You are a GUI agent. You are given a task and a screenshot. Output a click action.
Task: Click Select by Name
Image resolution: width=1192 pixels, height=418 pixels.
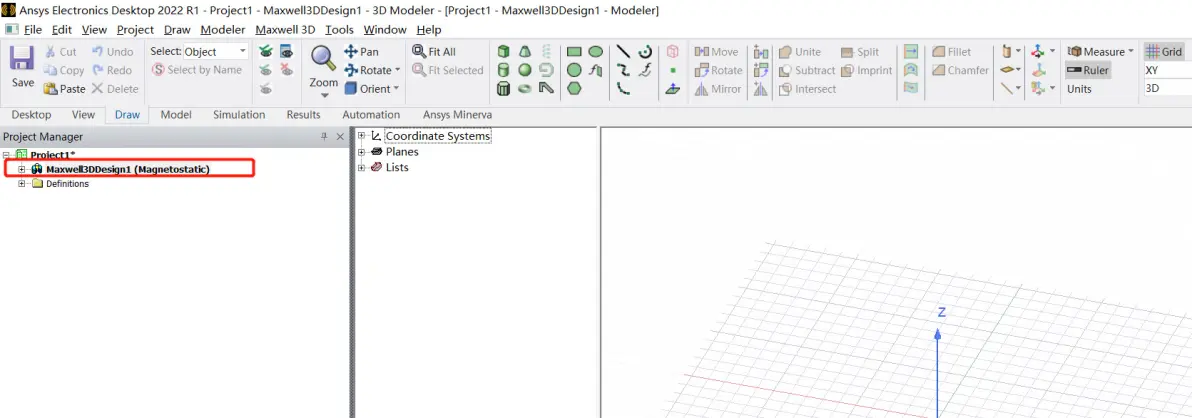pos(197,70)
